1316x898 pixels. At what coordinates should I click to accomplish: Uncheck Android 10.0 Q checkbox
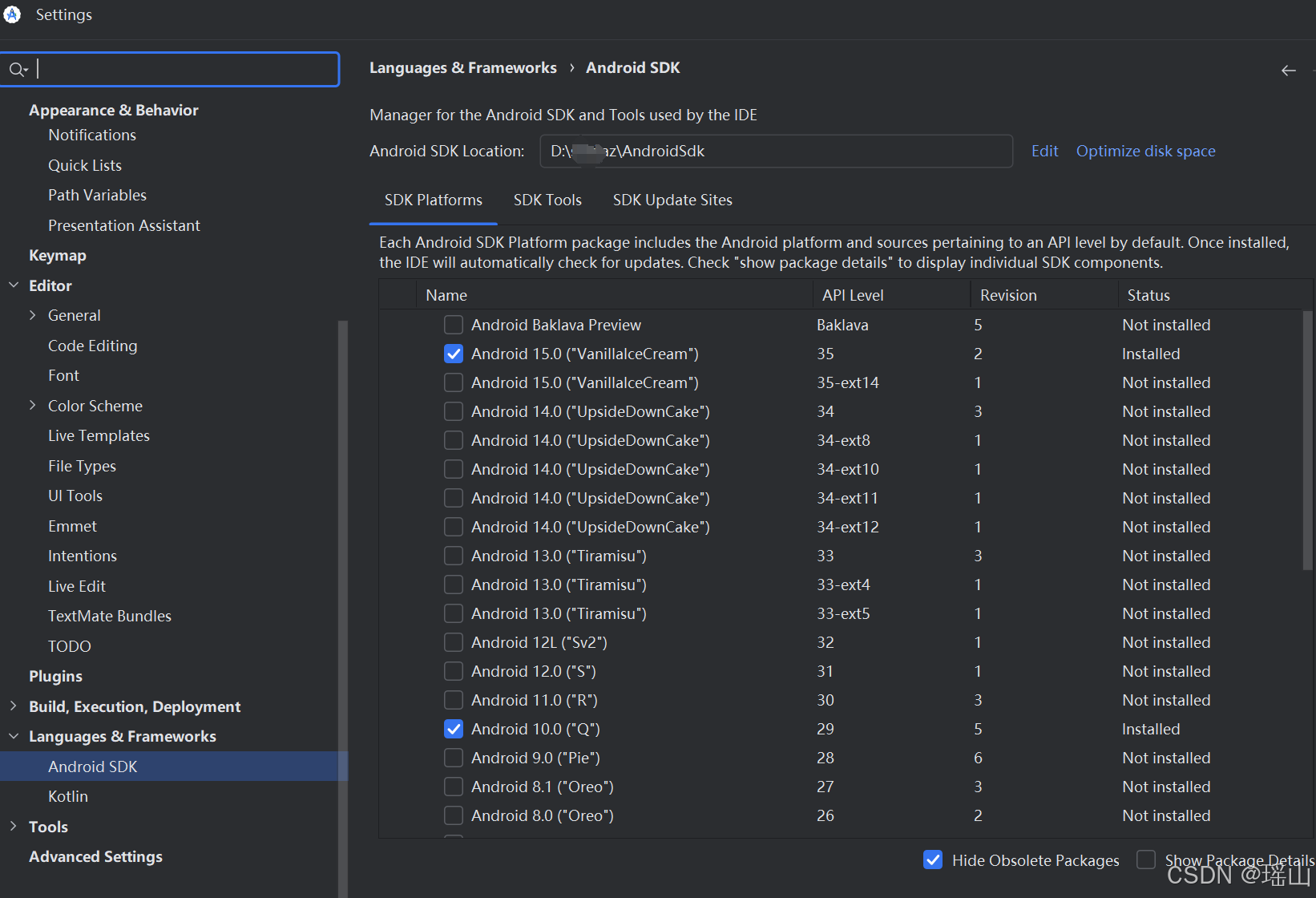tap(454, 729)
